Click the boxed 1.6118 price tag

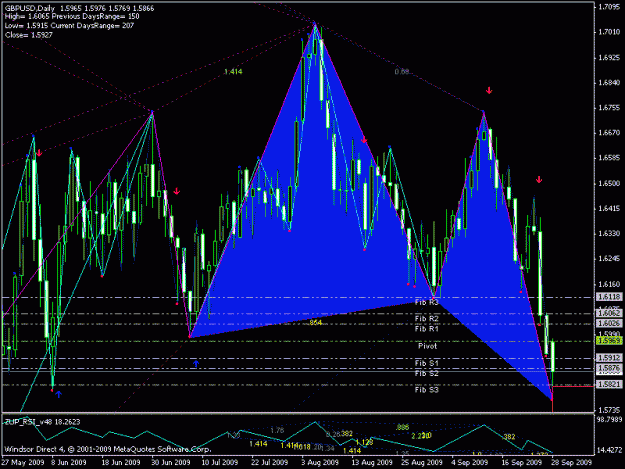(609, 297)
